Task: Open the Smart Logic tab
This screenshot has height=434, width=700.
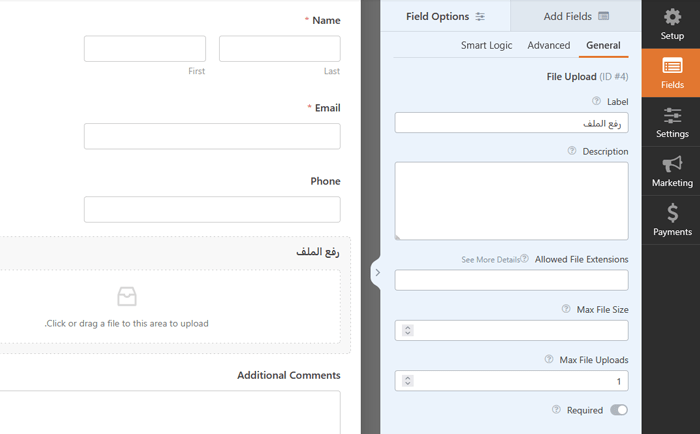Action: tap(487, 45)
